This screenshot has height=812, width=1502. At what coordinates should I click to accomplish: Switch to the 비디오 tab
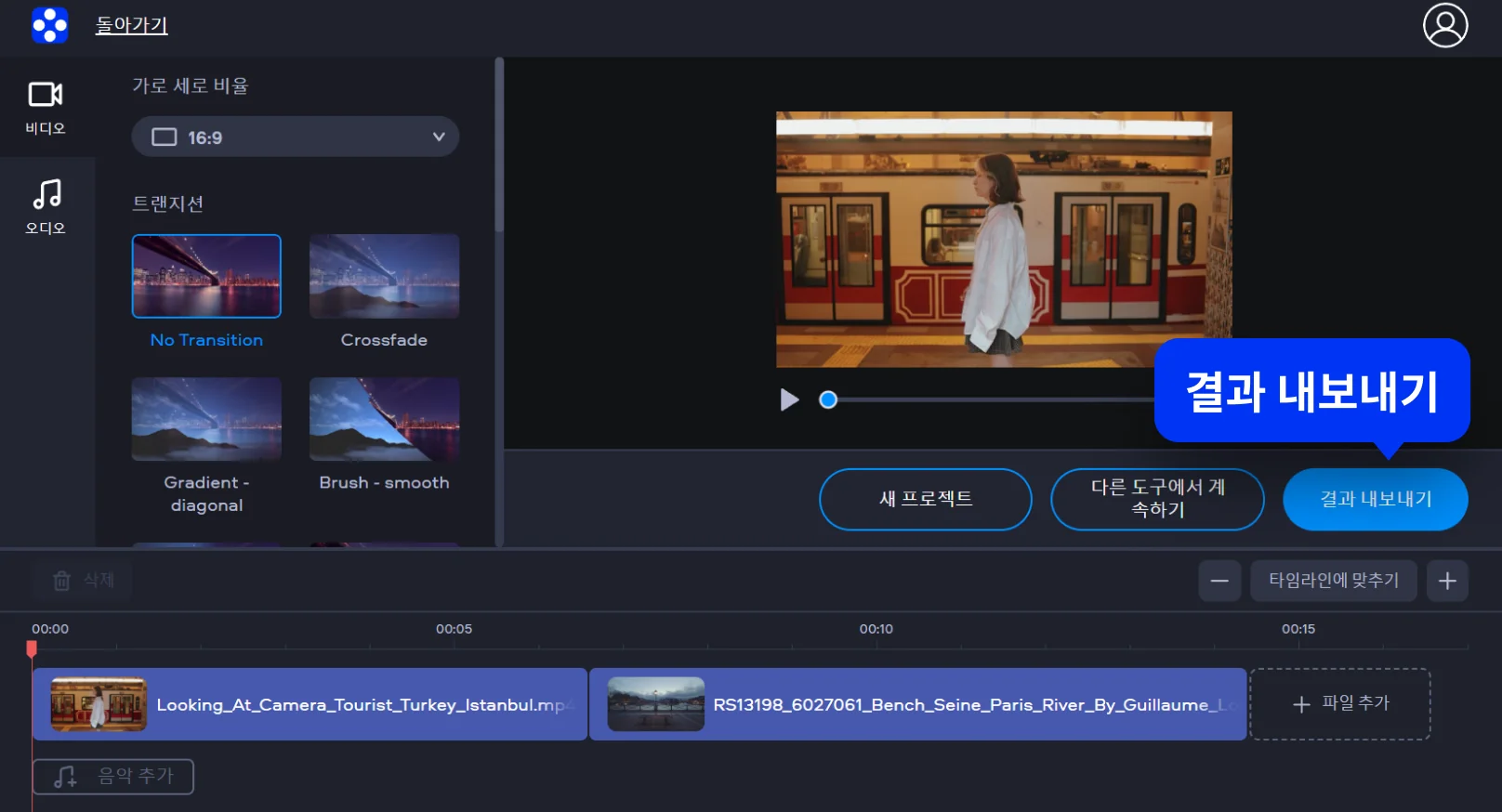46,108
